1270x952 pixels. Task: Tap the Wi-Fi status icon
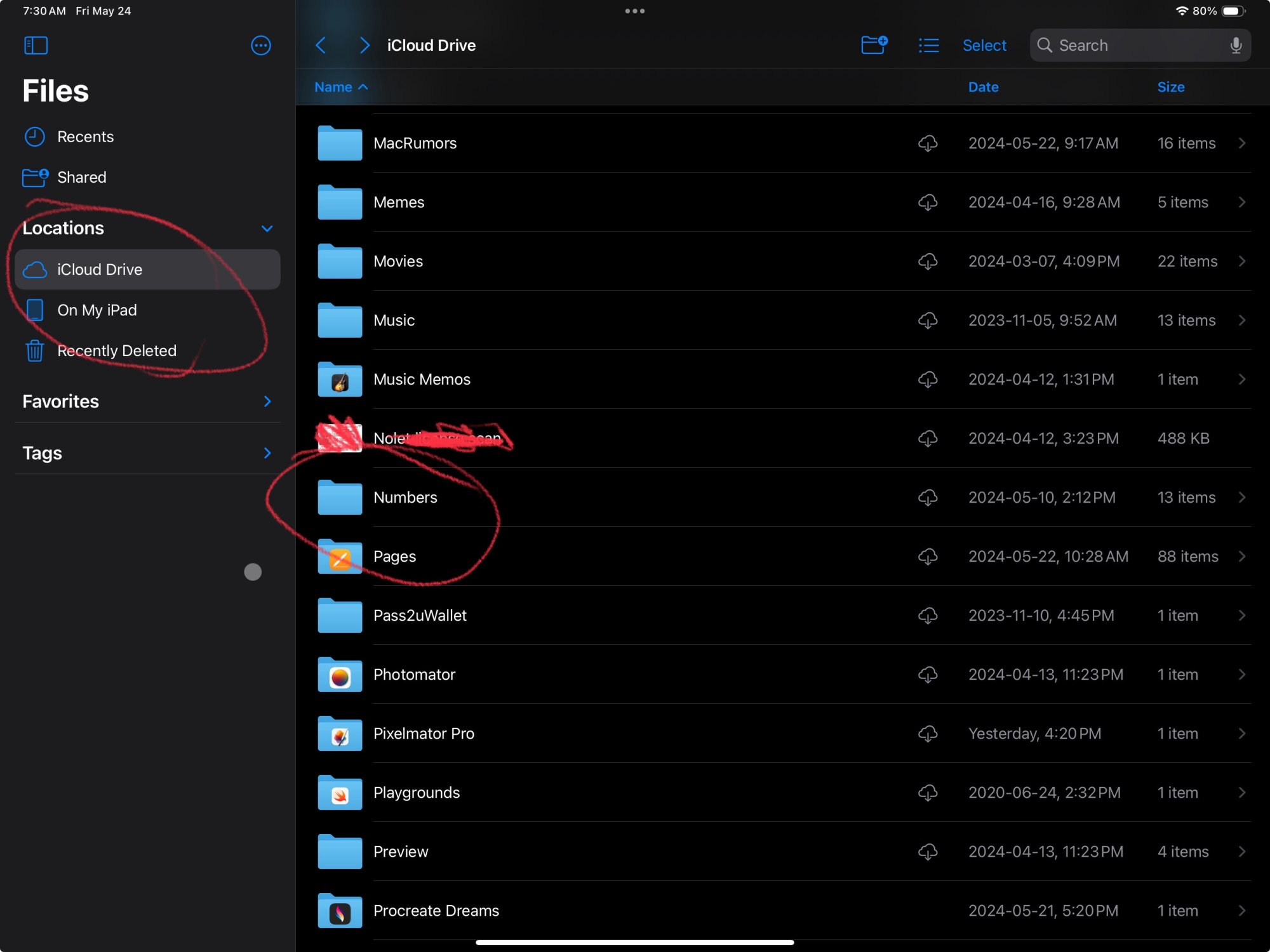pos(1182,11)
